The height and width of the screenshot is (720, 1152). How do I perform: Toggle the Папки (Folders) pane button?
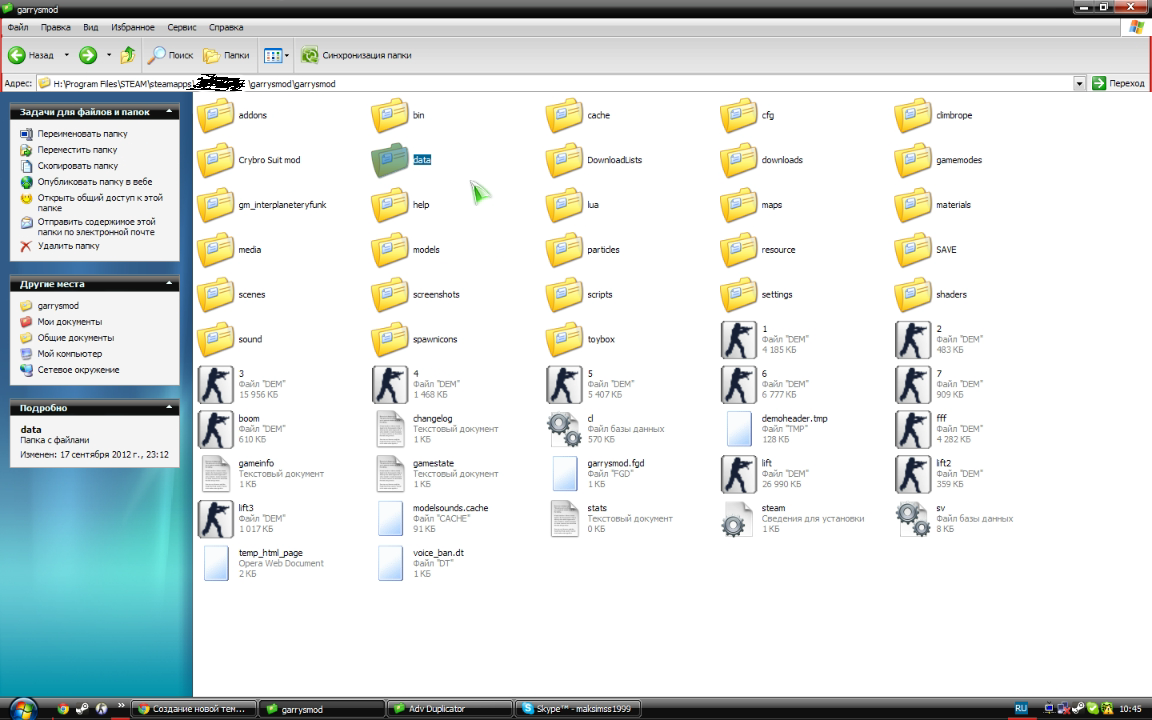(x=226, y=55)
